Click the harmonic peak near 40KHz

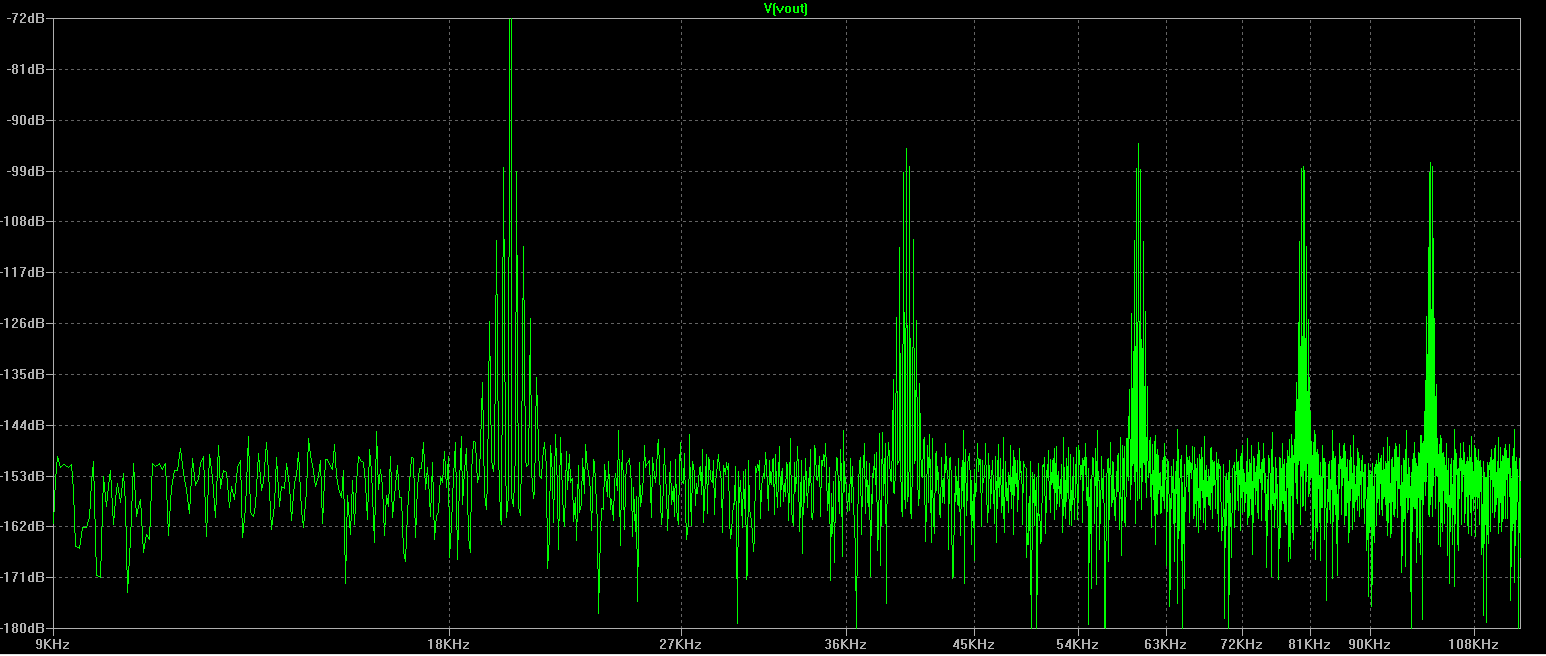click(x=906, y=152)
